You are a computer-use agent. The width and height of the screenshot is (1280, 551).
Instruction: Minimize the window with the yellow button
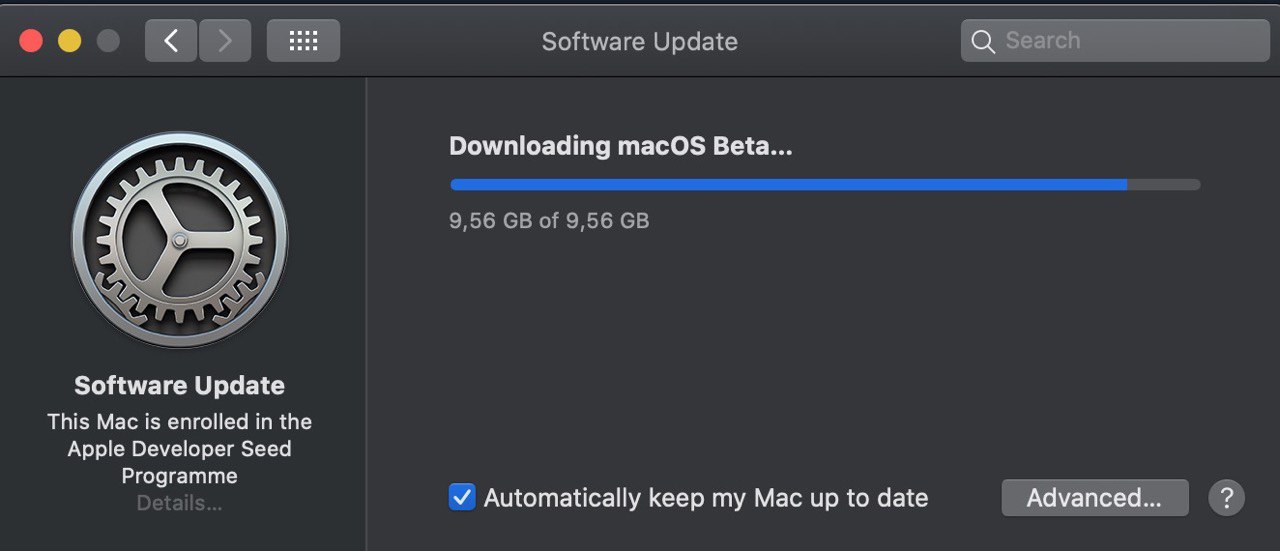(x=69, y=41)
